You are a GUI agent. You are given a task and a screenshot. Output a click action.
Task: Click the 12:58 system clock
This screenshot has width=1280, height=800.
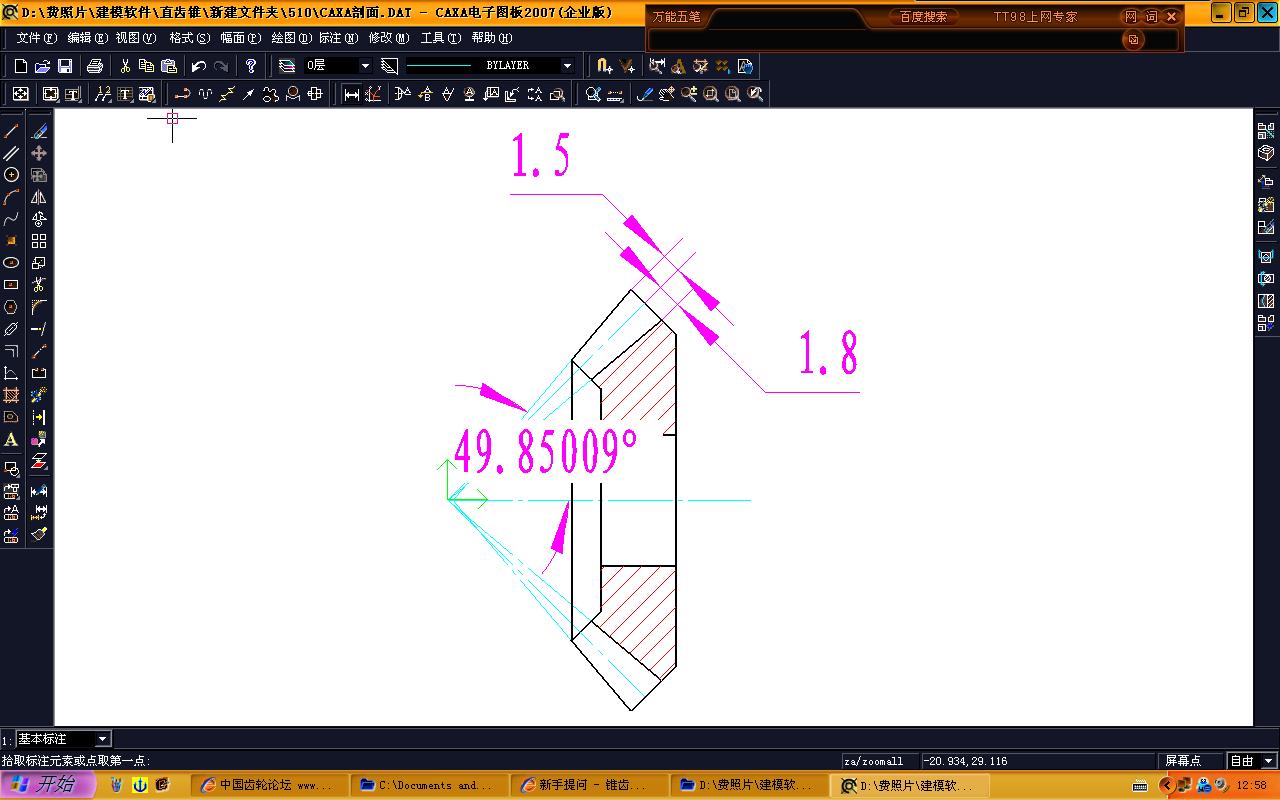click(x=1252, y=785)
